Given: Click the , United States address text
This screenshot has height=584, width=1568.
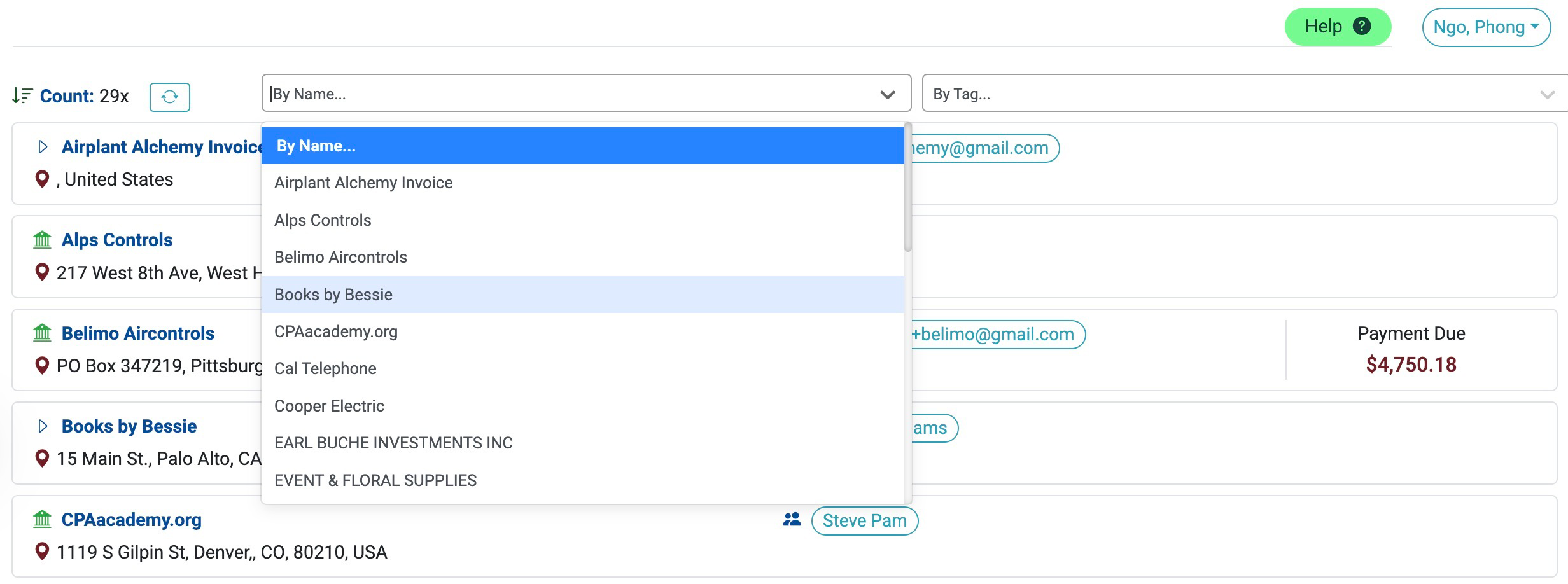Looking at the screenshot, I should (115, 179).
